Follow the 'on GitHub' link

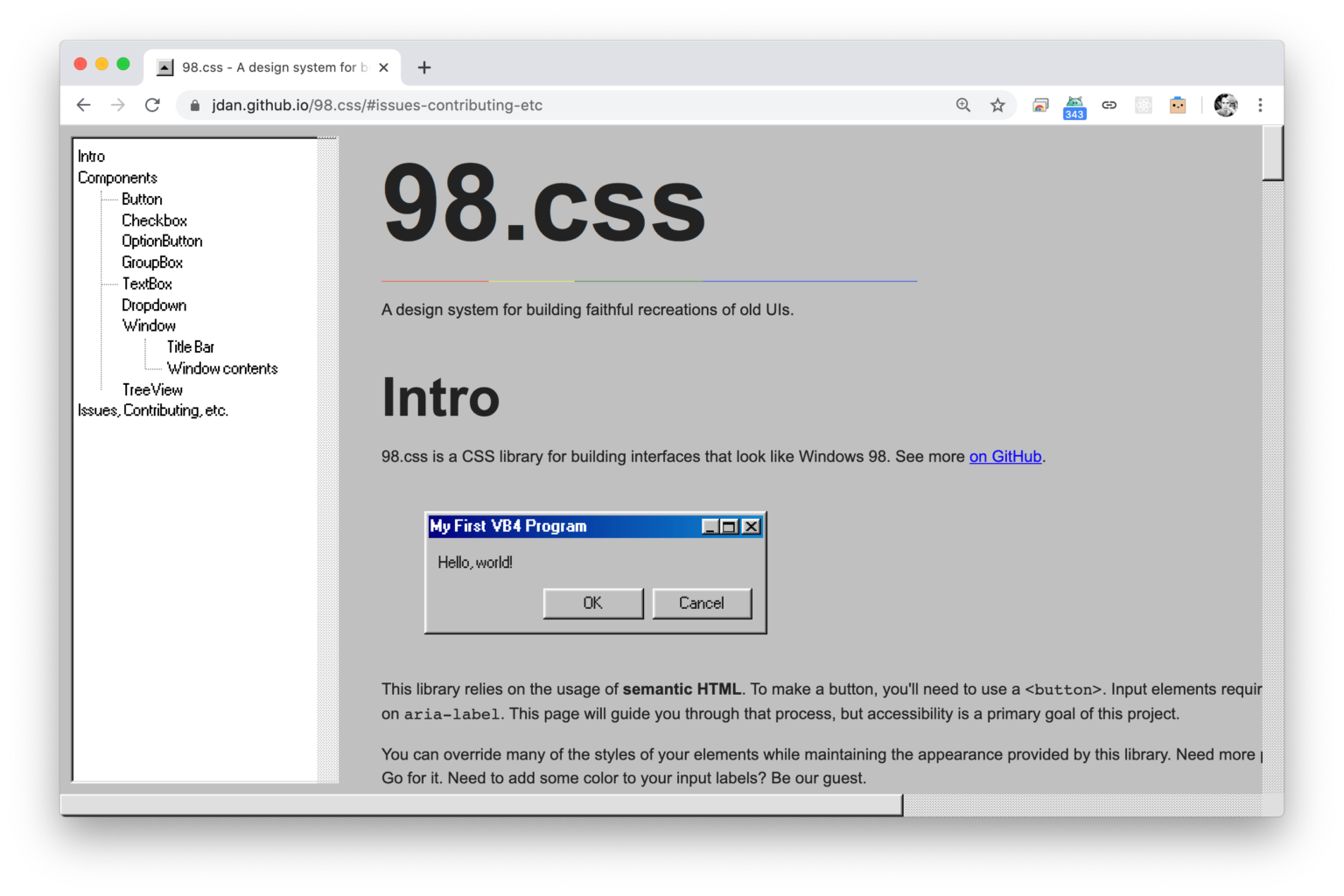click(x=1004, y=457)
